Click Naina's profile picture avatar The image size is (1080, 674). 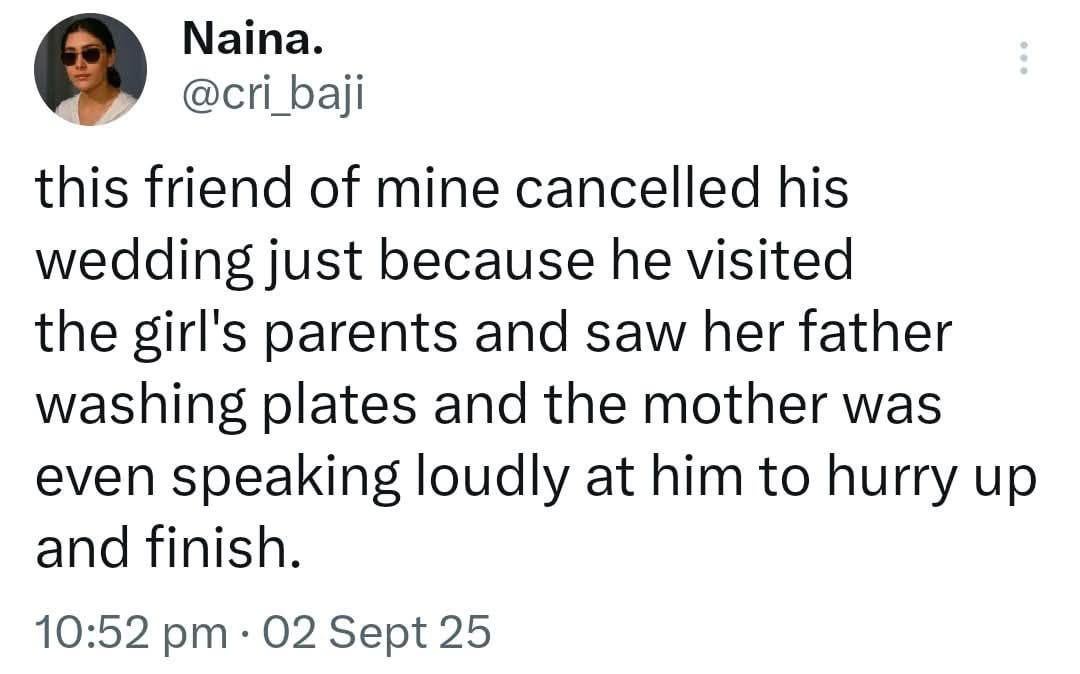pyautogui.click(x=90, y=70)
